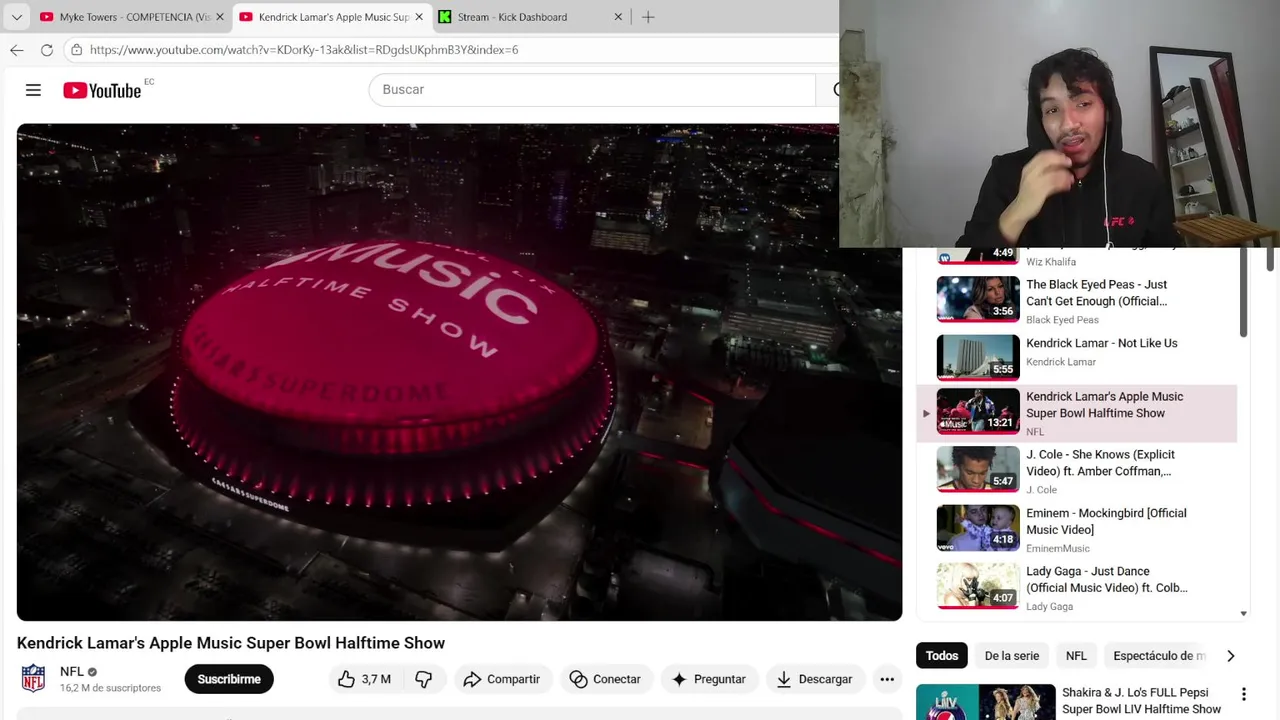Click 16,2 M de suscriptores text
This screenshot has height=720, width=1280.
(110, 688)
